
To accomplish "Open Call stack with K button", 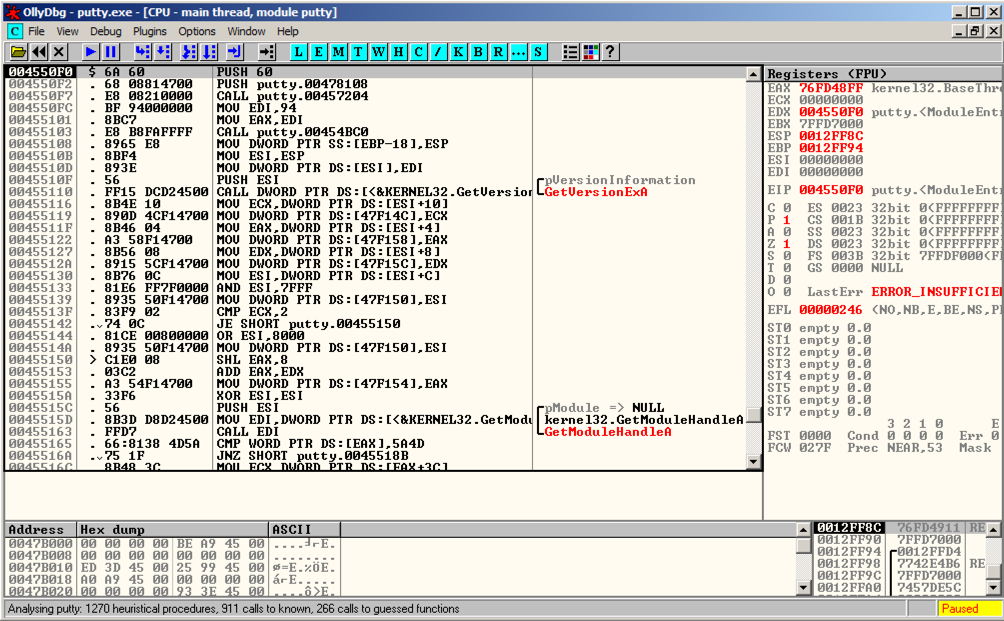I will point(458,51).
